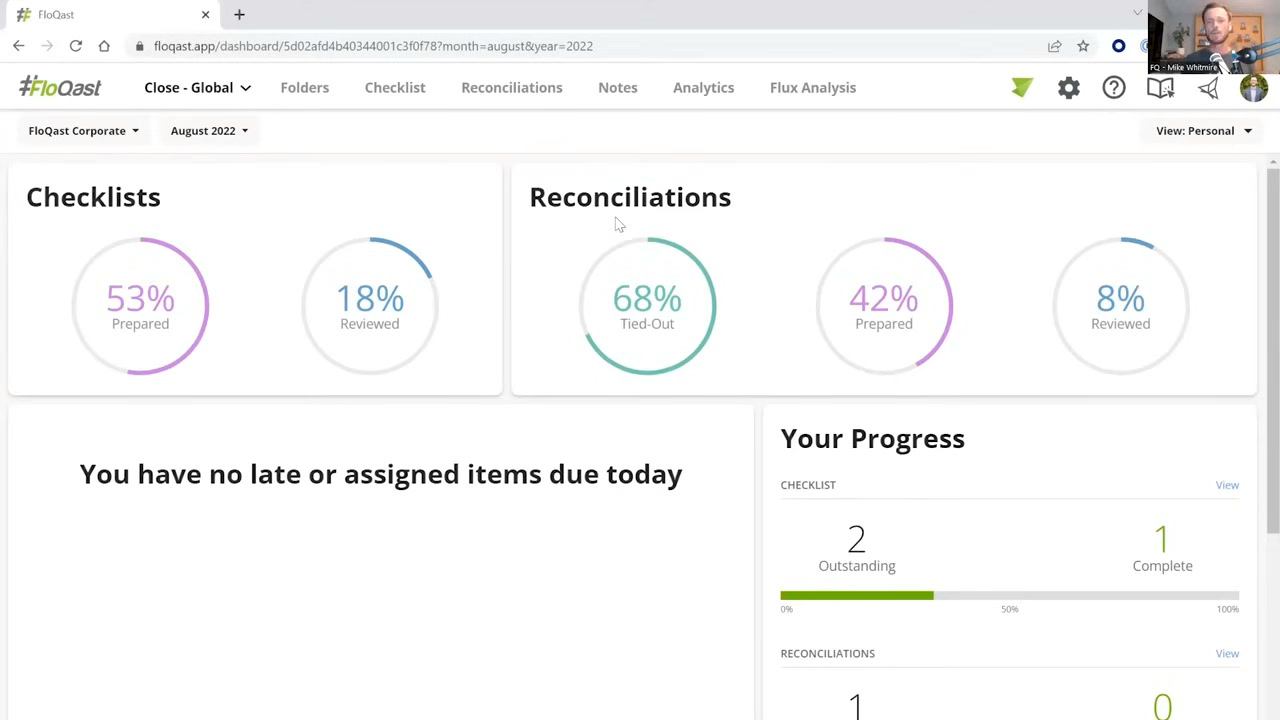
Task: Open announcements megaphone icon
Action: [1208, 88]
